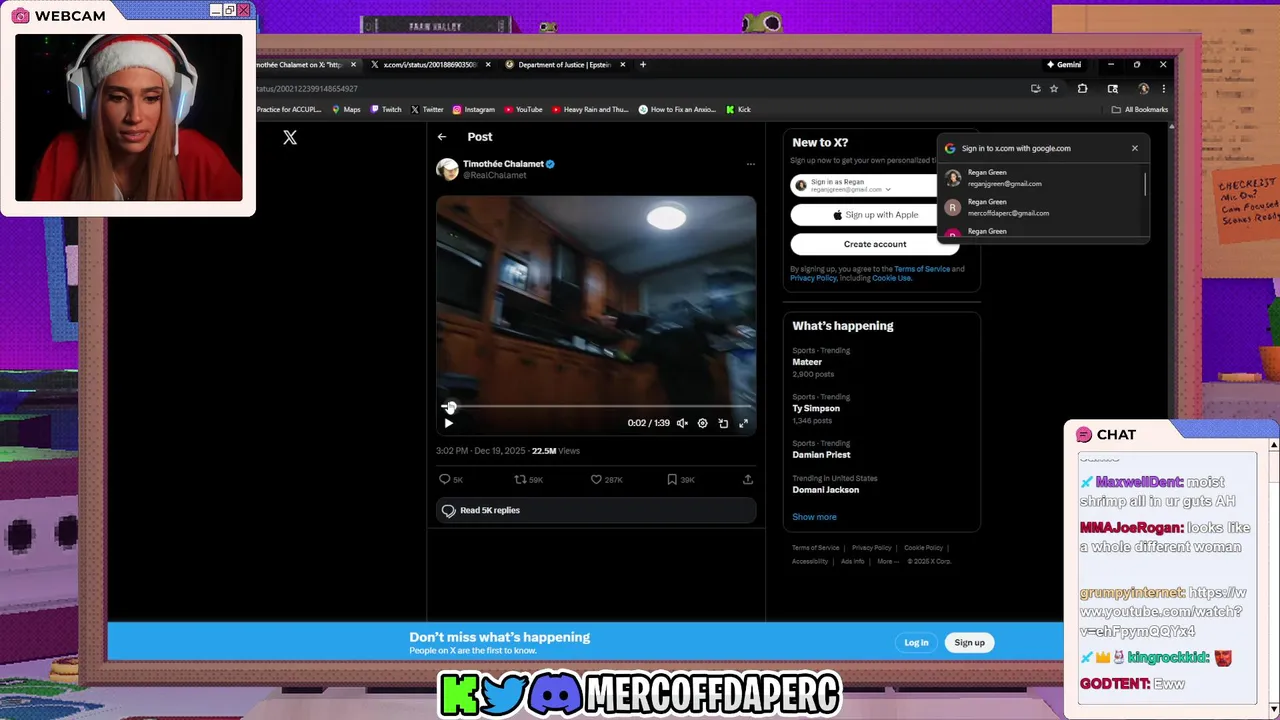Close the Google sign-in popup
The height and width of the screenshot is (720, 1280).
click(x=1134, y=148)
